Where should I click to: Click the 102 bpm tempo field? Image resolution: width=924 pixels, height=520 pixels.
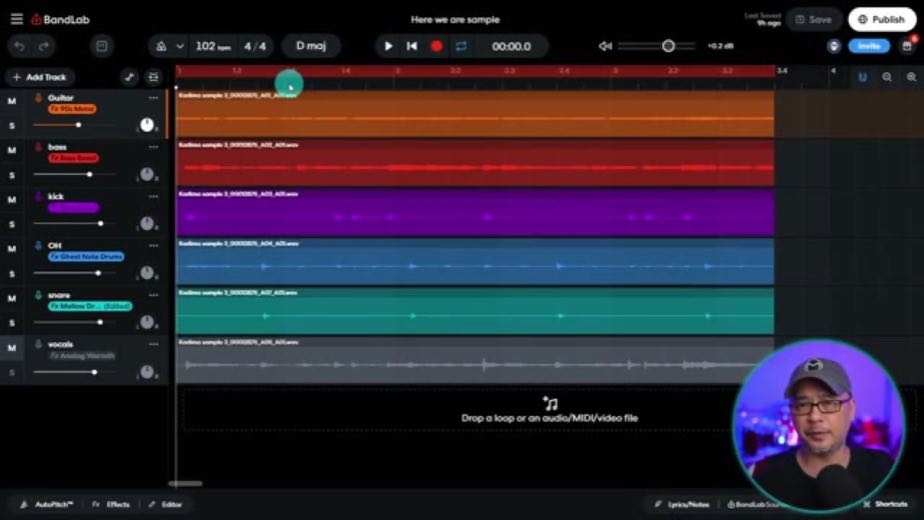(213, 46)
